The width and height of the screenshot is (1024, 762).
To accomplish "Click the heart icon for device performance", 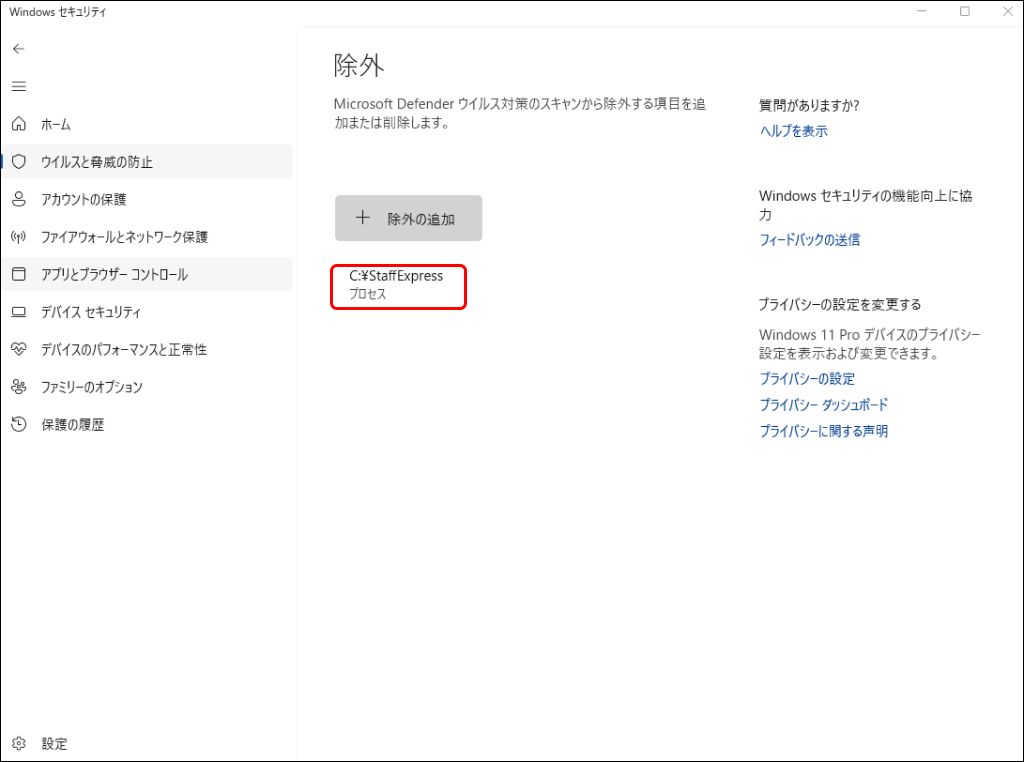I will tap(19, 349).
